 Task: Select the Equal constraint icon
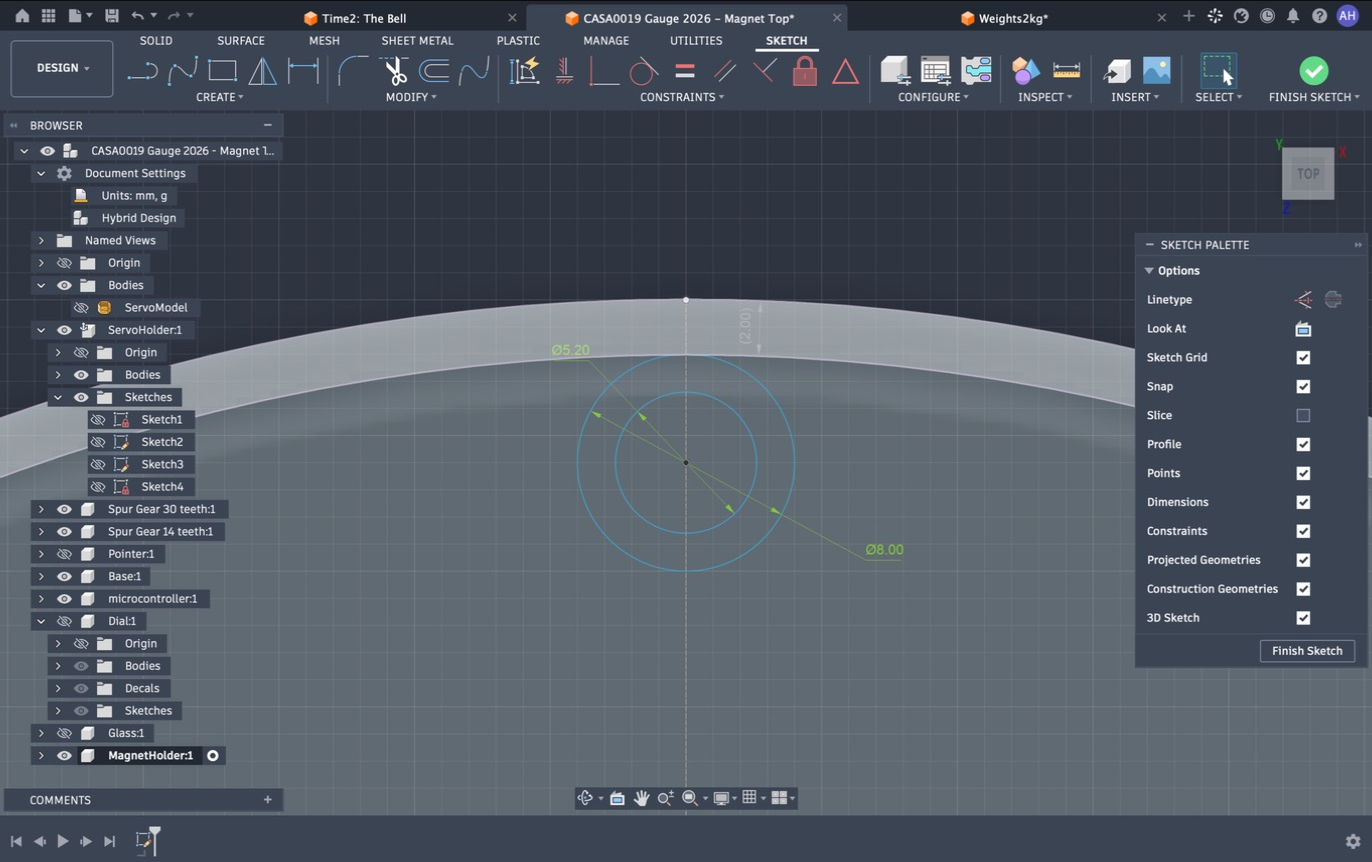point(685,71)
